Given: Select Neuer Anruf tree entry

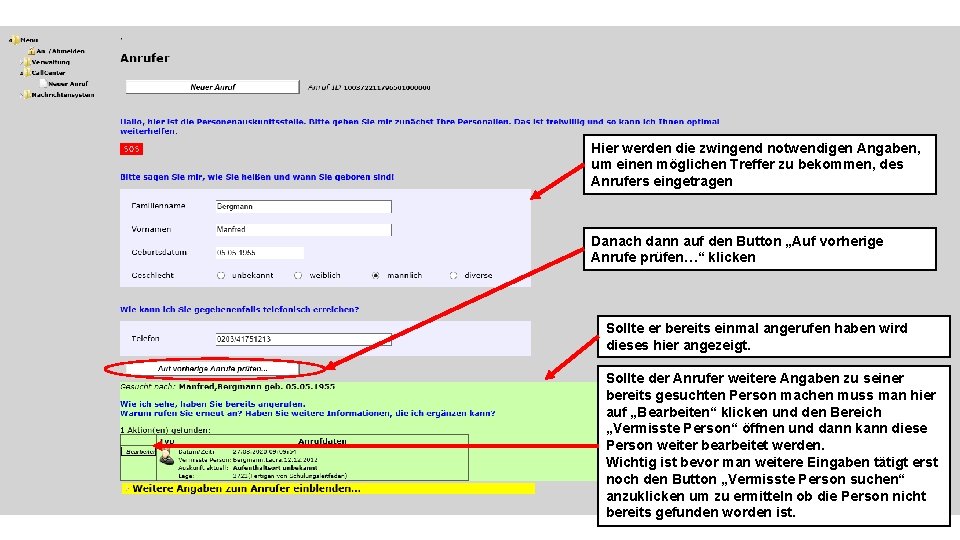Looking at the screenshot, I should pyautogui.click(x=68, y=84).
